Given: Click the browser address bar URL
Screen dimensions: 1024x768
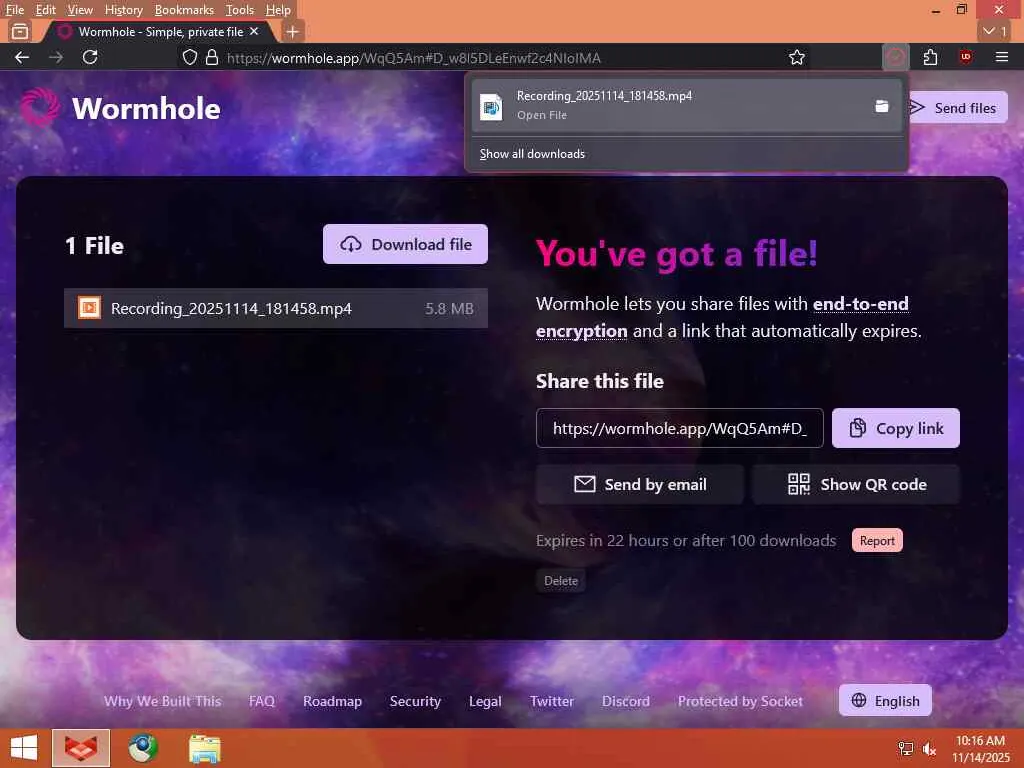Looking at the screenshot, I should (x=413, y=57).
